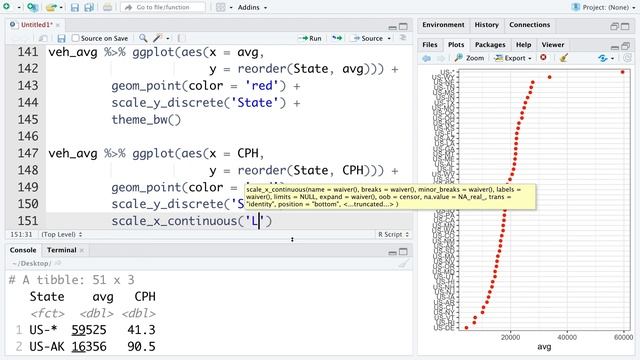Image resolution: width=640 pixels, height=360 pixels.
Task: Click the view working directory arrow icon
Action: click(x=58, y=264)
